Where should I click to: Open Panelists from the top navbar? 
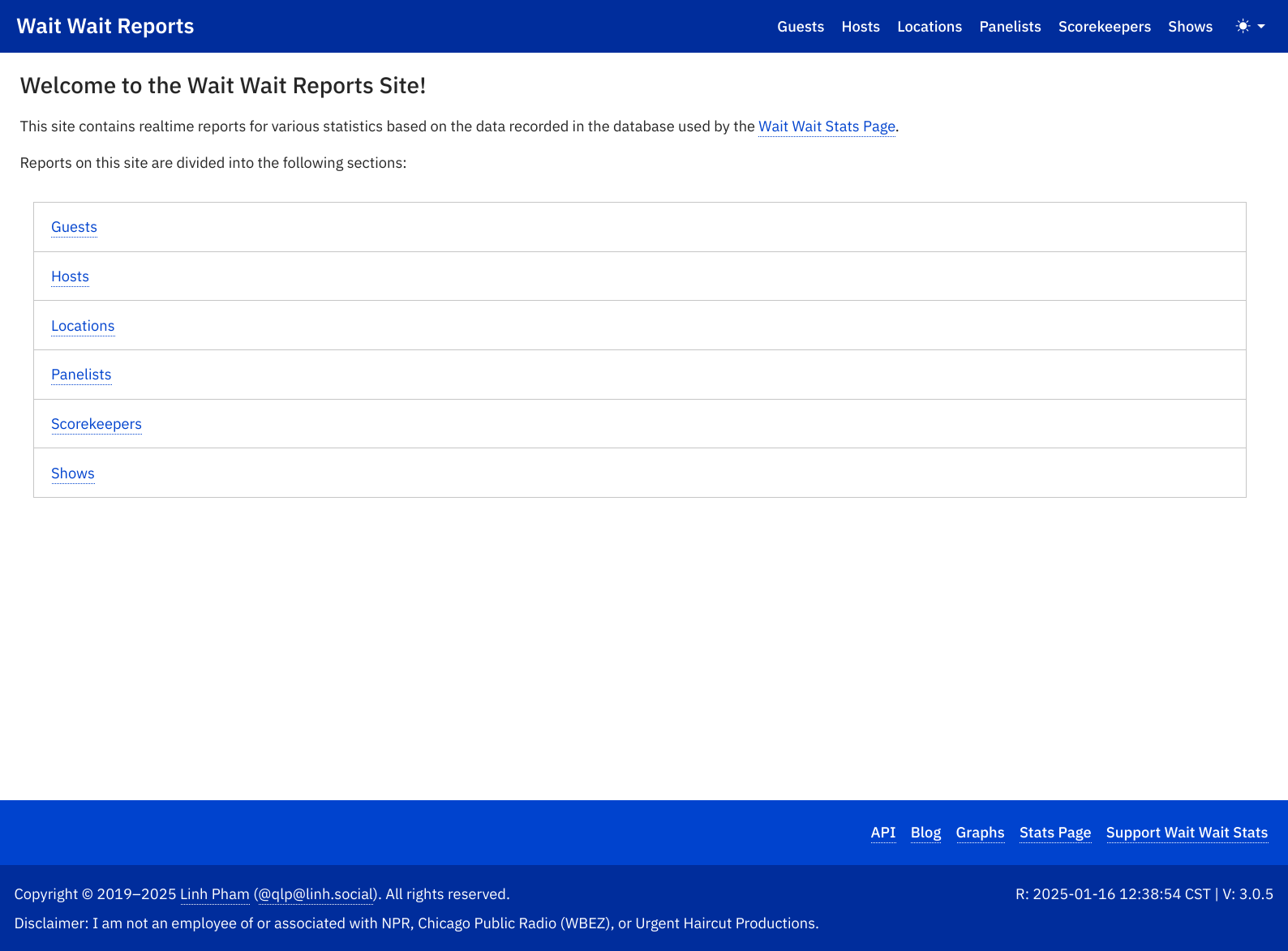tap(1009, 27)
